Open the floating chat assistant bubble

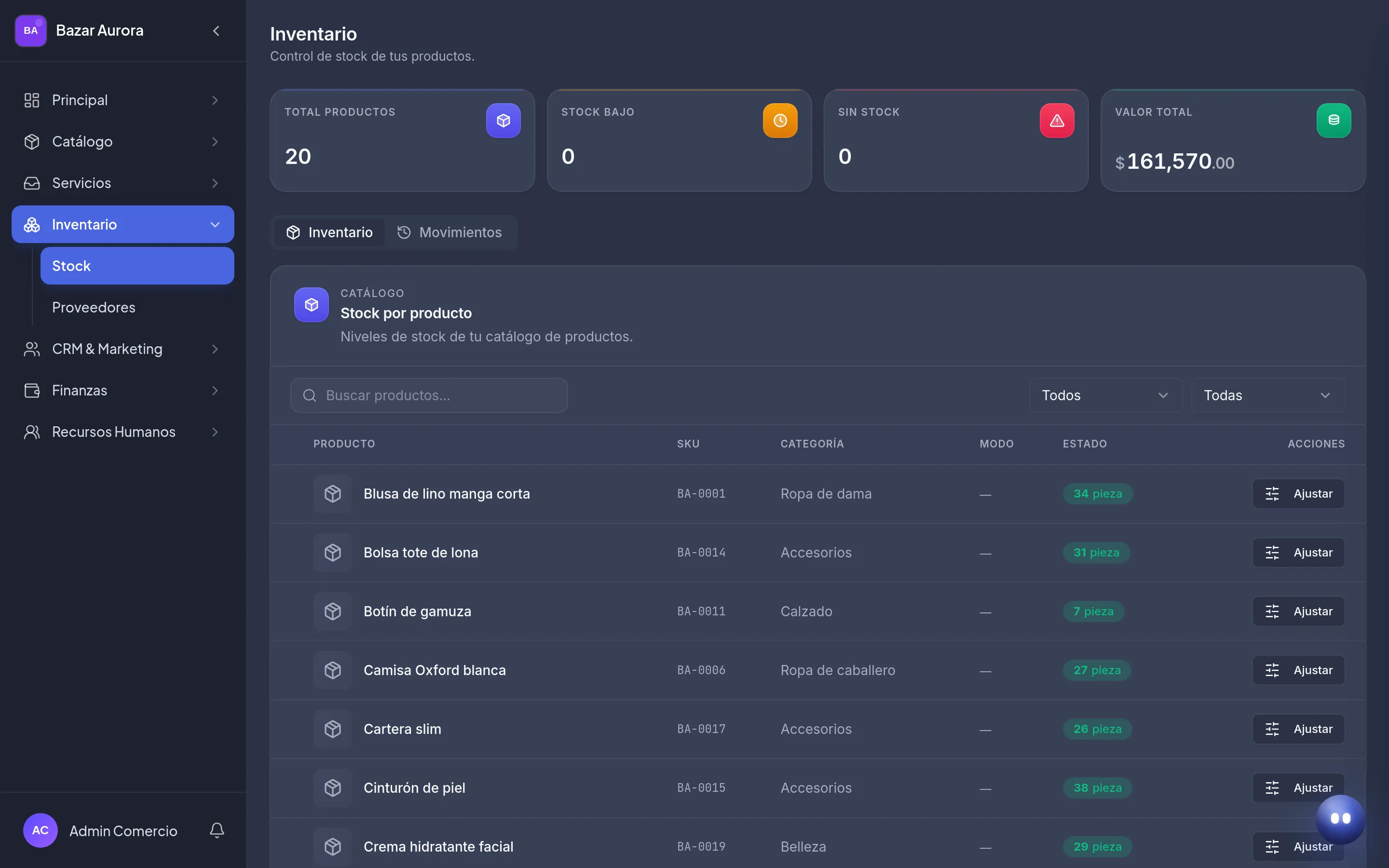click(1340, 819)
